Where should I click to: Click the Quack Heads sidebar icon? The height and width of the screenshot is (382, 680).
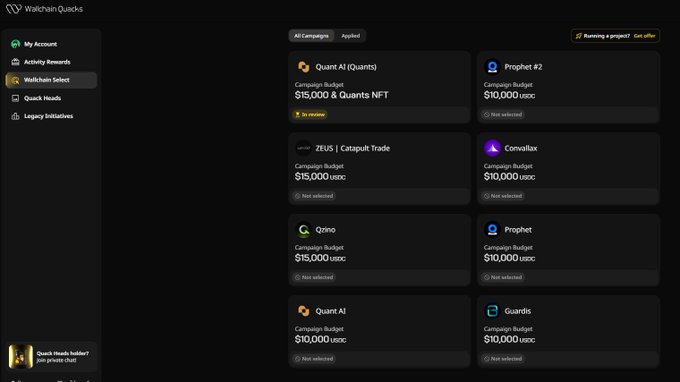pos(16,98)
